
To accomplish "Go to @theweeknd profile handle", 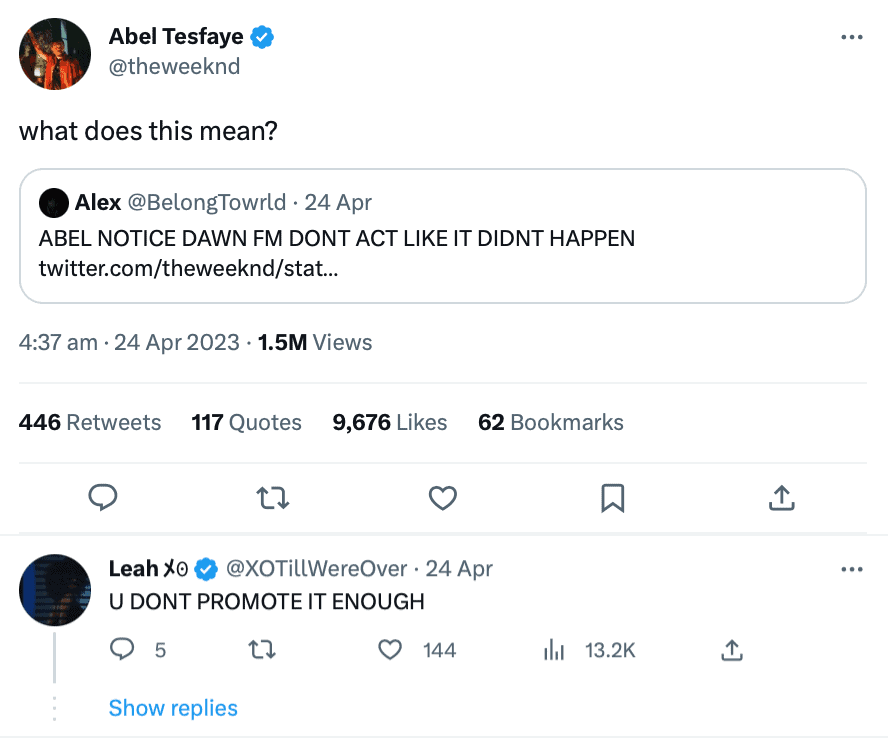I will click(174, 67).
